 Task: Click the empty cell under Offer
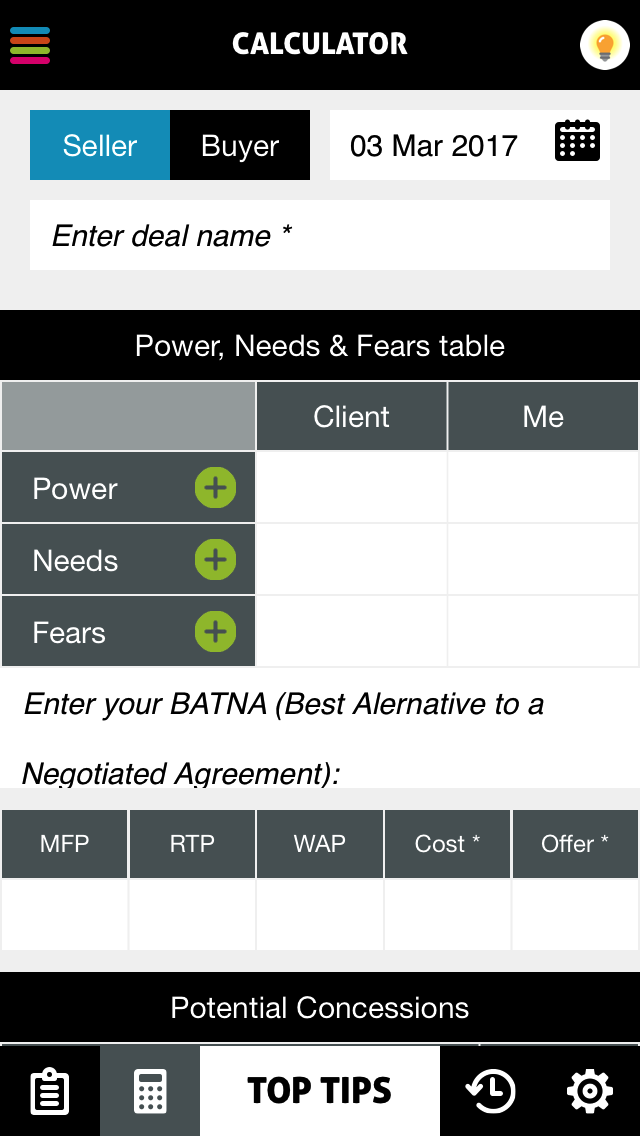[x=575, y=914]
